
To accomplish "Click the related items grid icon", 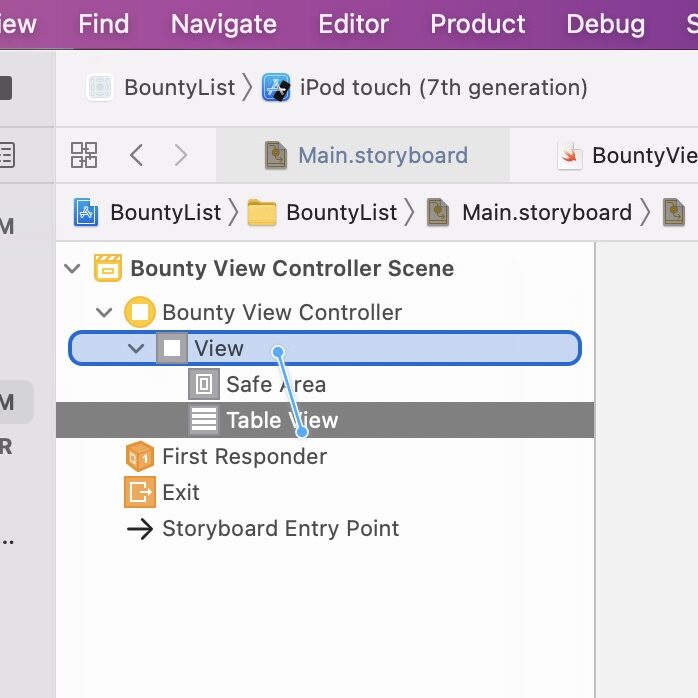I will [x=84, y=155].
